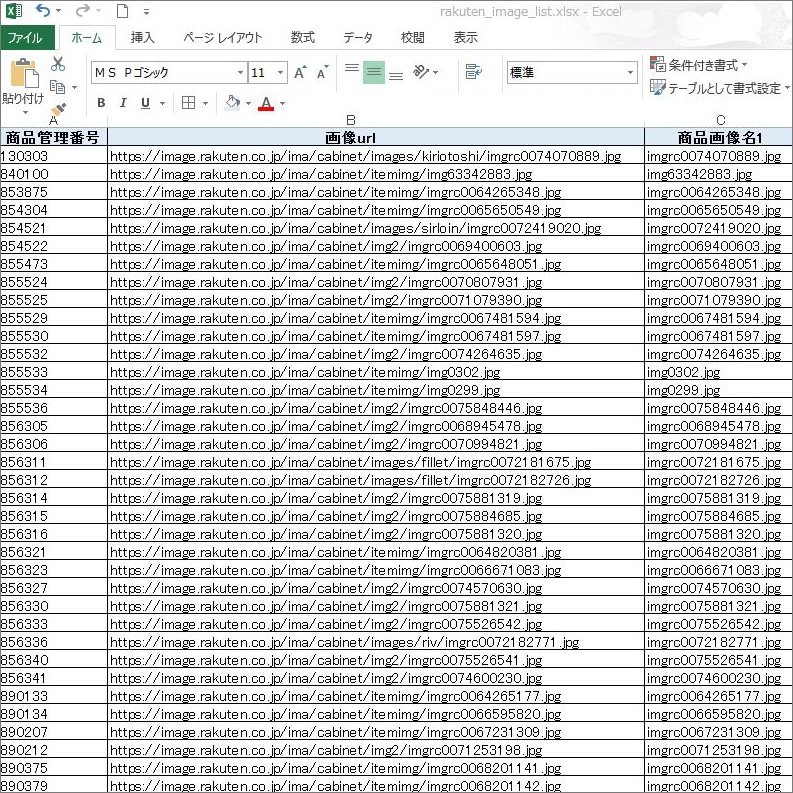Select cell with product number 840100
The width and height of the screenshot is (793, 793).
54,174
